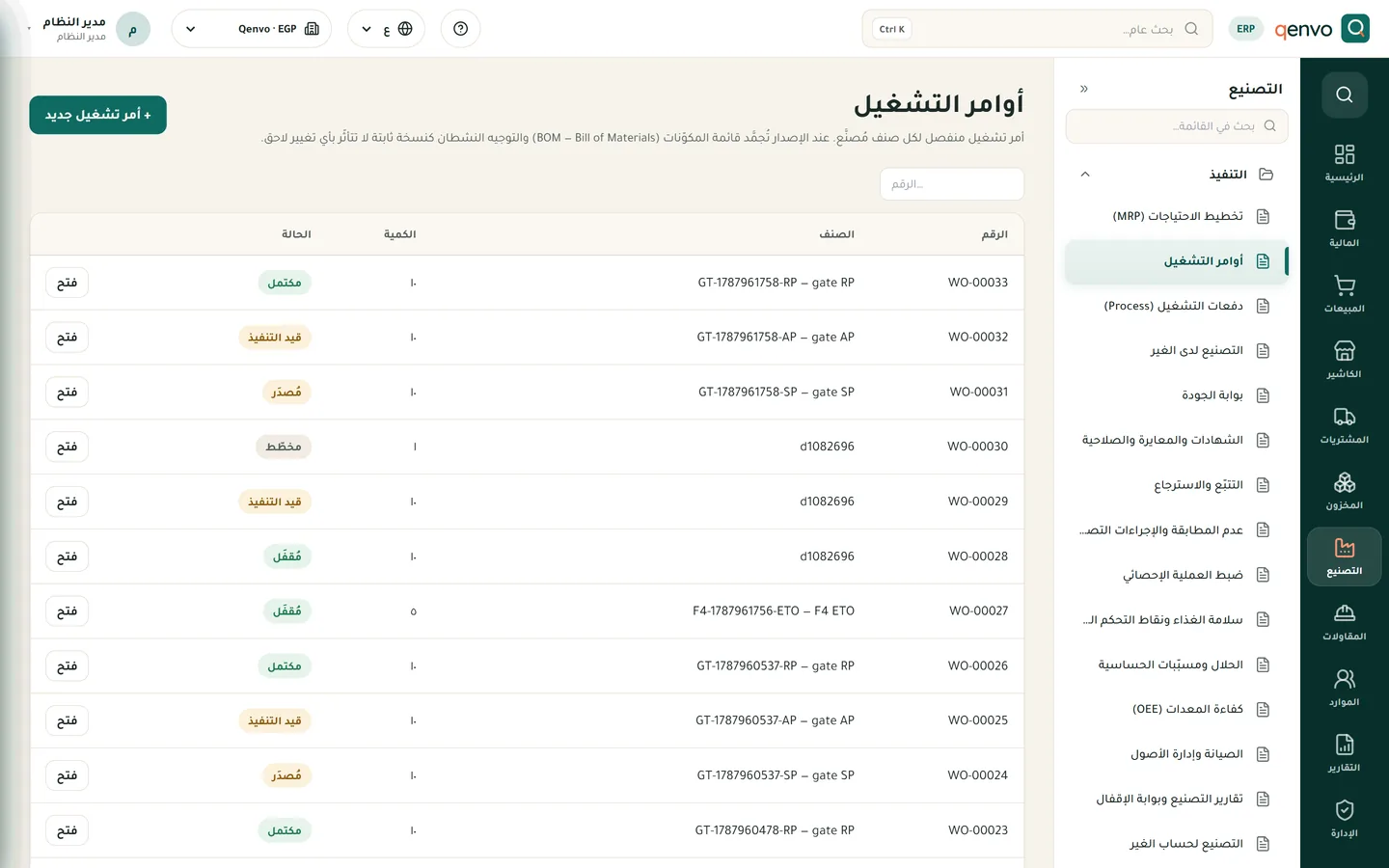Select the التصنيع manufacturing module icon
The width and height of the screenshot is (1389, 868).
(x=1345, y=556)
